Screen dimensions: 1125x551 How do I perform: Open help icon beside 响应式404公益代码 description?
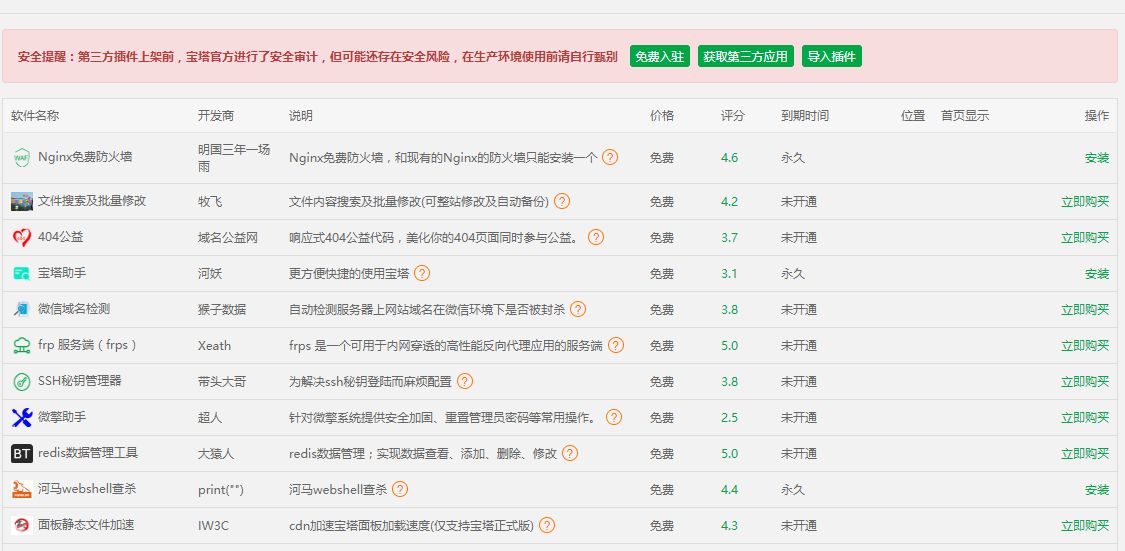(596, 237)
